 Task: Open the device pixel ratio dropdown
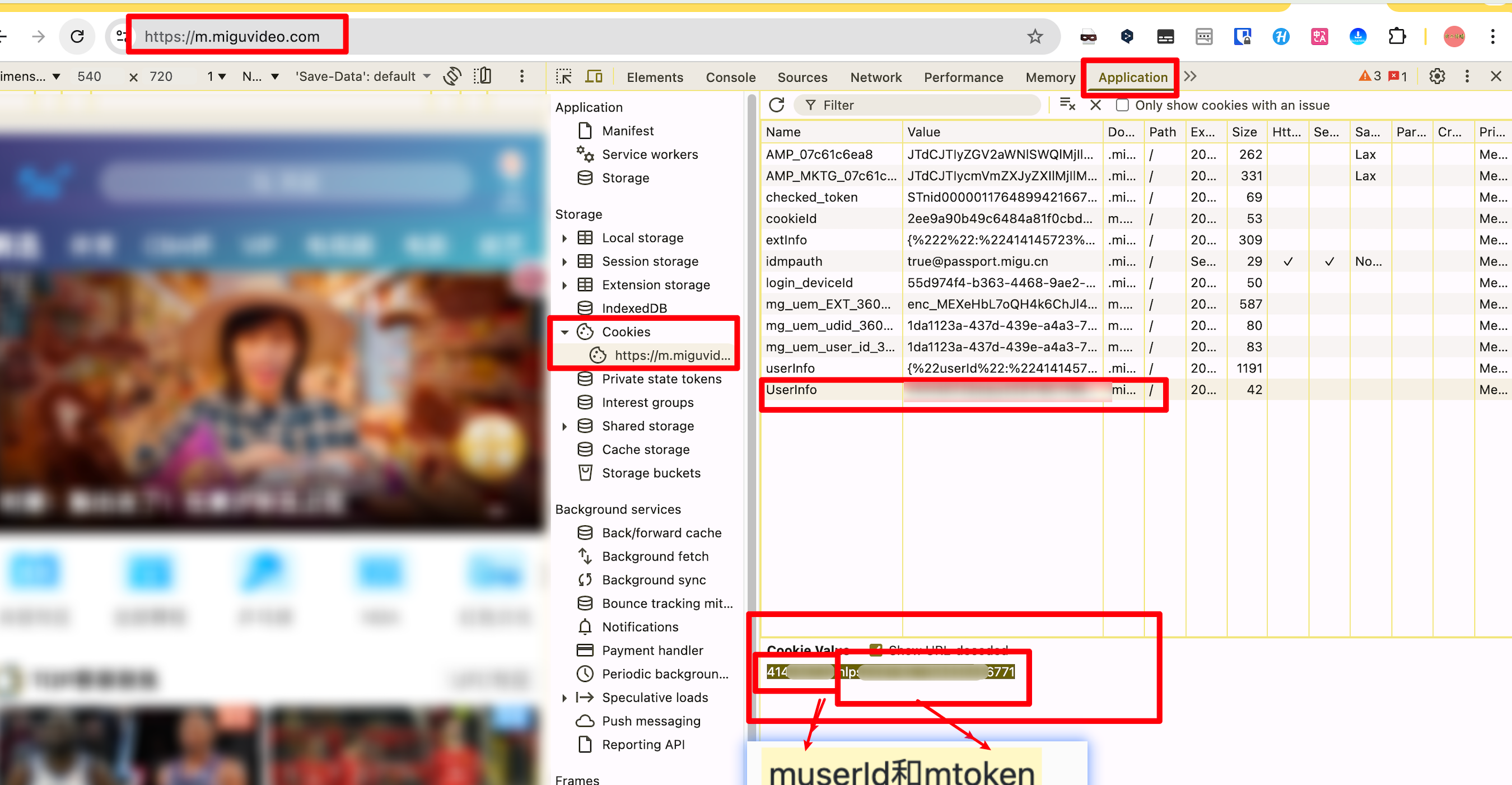click(216, 76)
